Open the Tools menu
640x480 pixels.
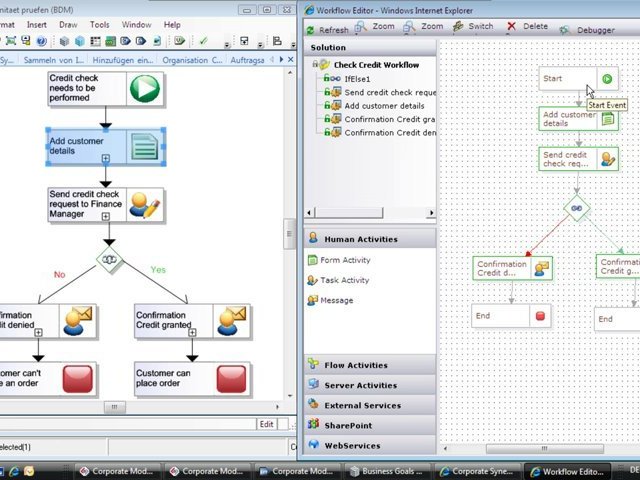pyautogui.click(x=100, y=24)
